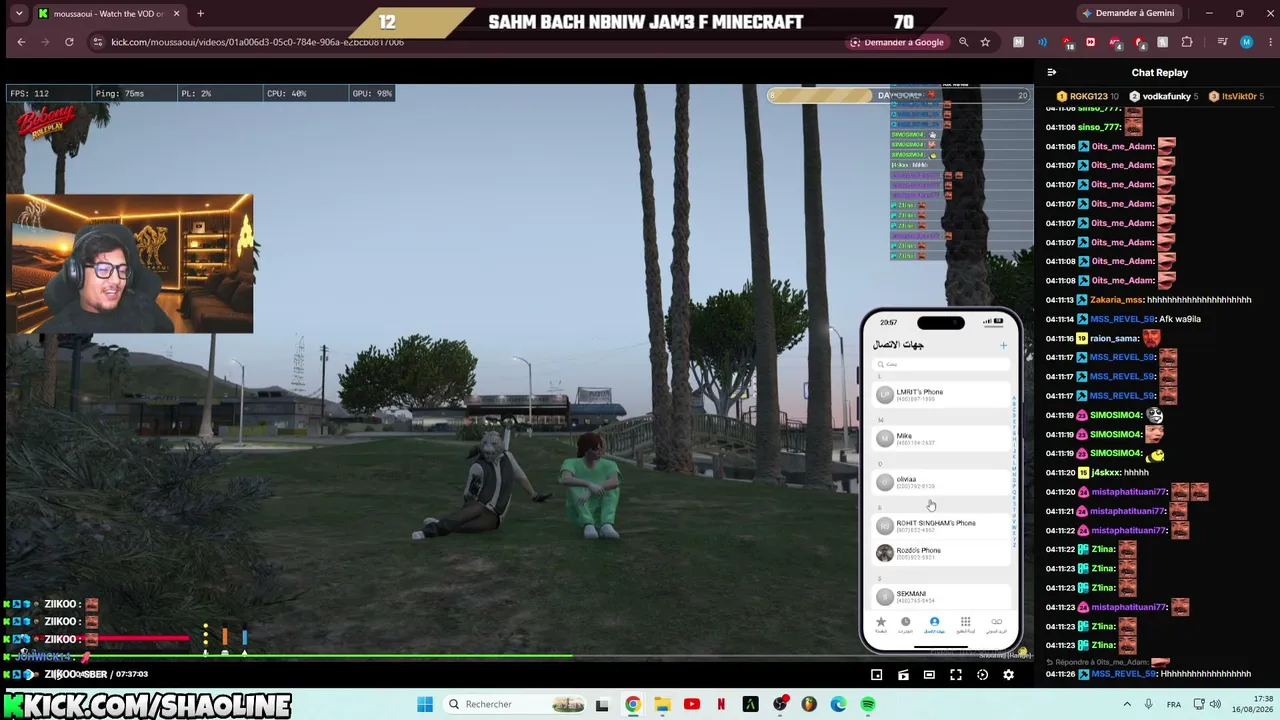Screen dimensions: 1280x720
Task: Open the ROHIT SINGHAM's Phone contact
Action: pos(940,525)
